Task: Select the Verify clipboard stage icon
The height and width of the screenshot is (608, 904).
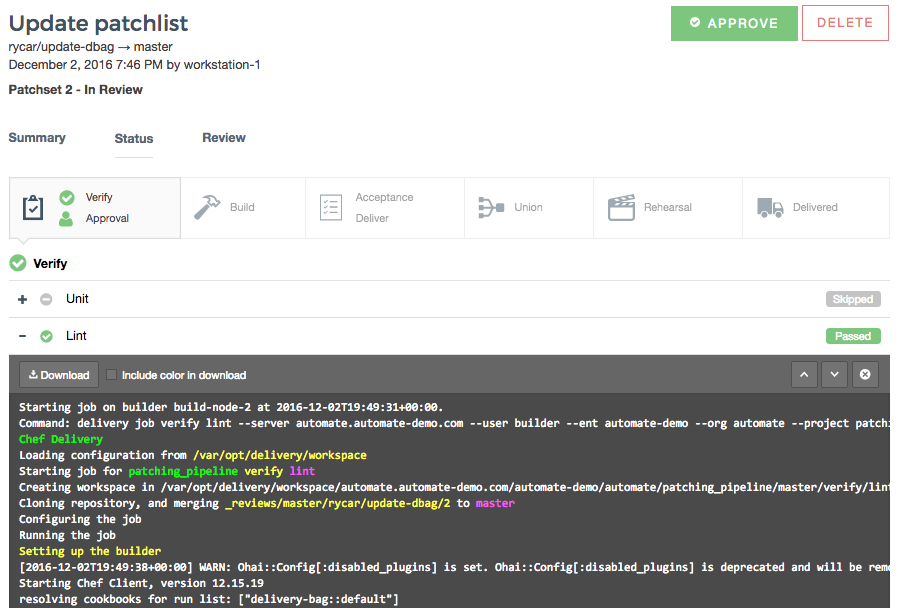Action: [33, 207]
